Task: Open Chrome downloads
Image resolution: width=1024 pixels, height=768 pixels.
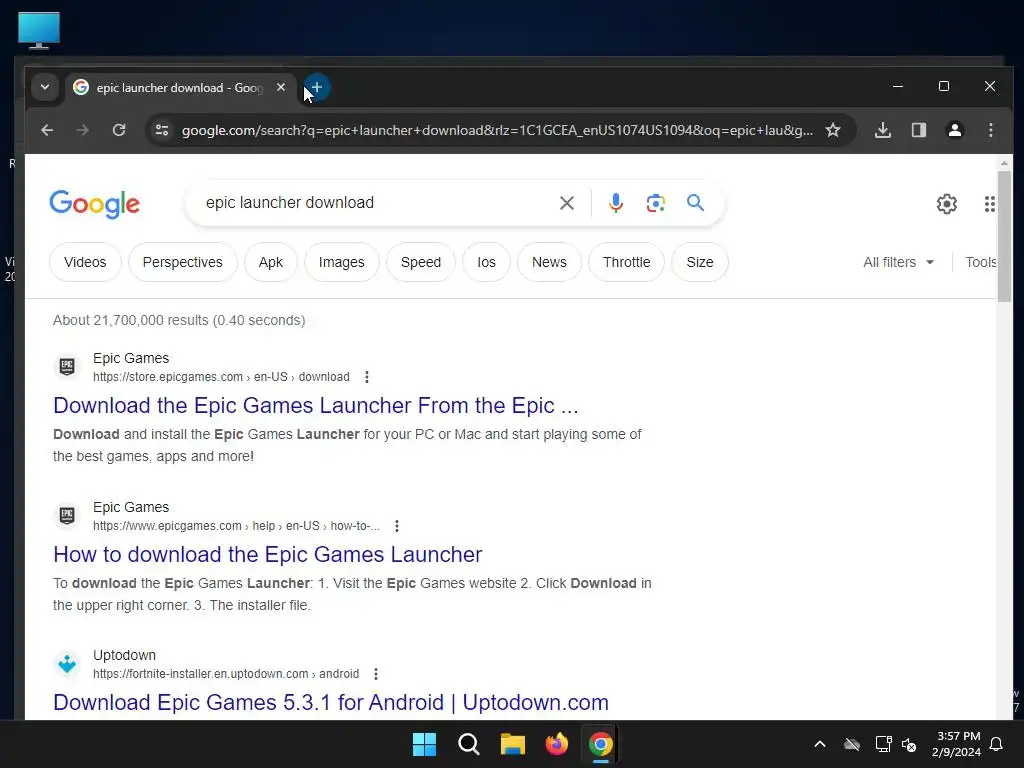Action: point(882,130)
